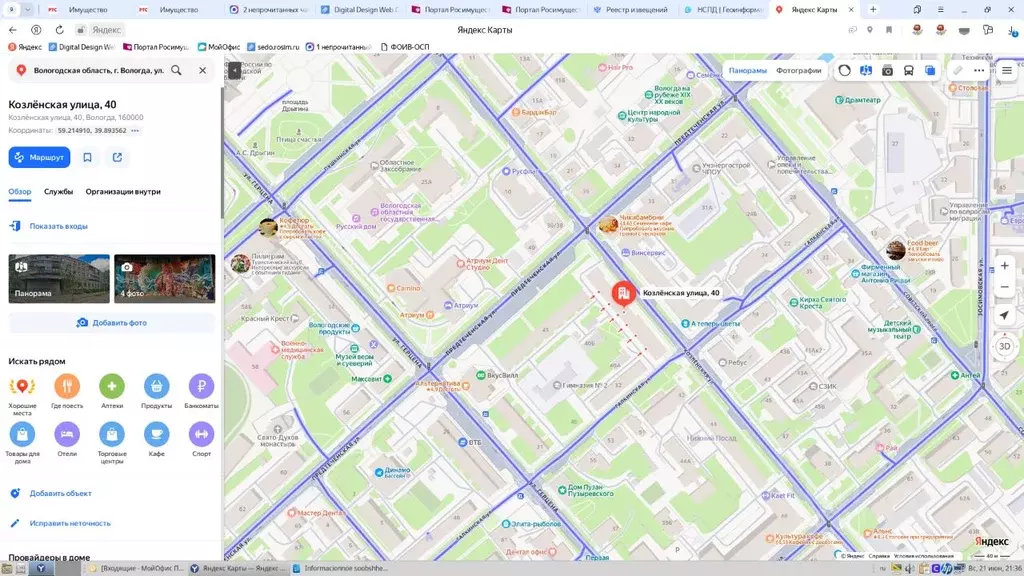This screenshot has height=576, width=1024.
Task: Open more map tools three dots
Action: point(978,71)
